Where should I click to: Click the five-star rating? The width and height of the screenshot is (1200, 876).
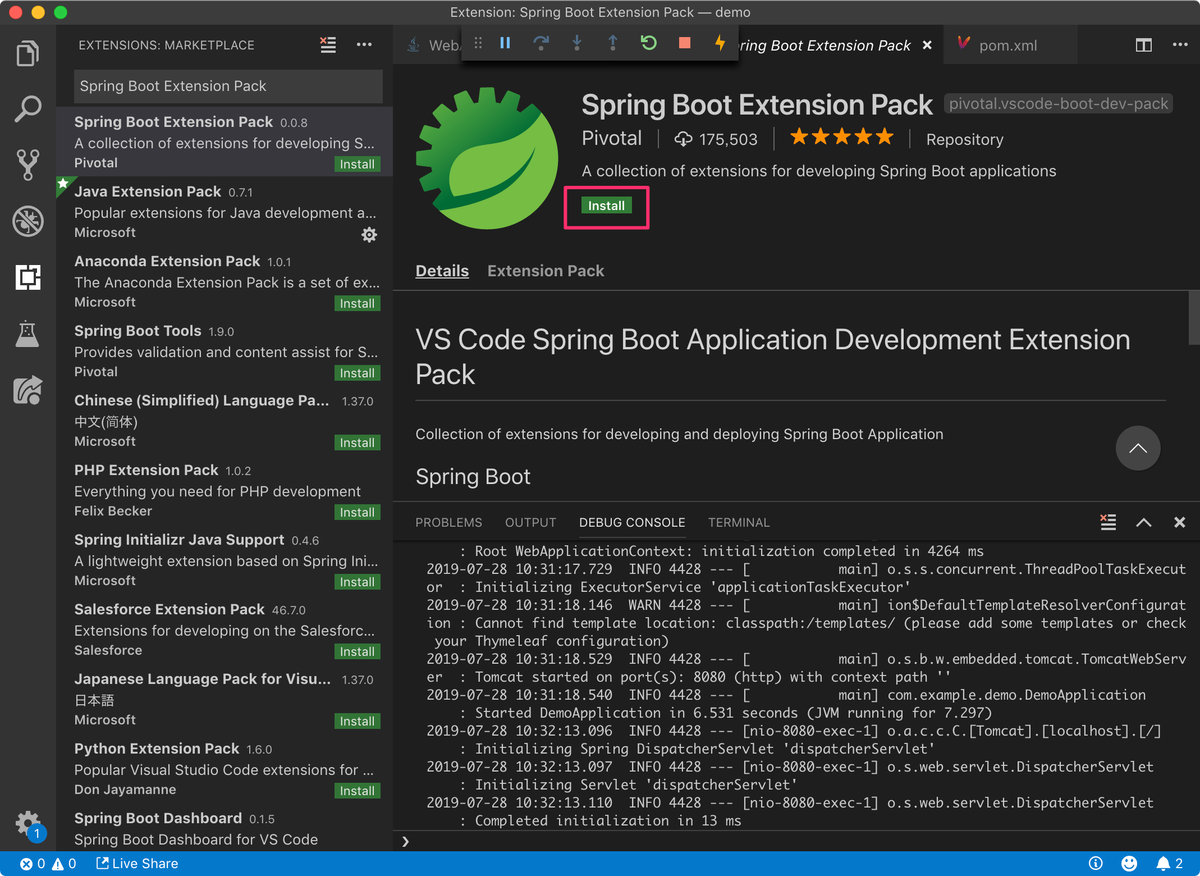[x=842, y=137]
